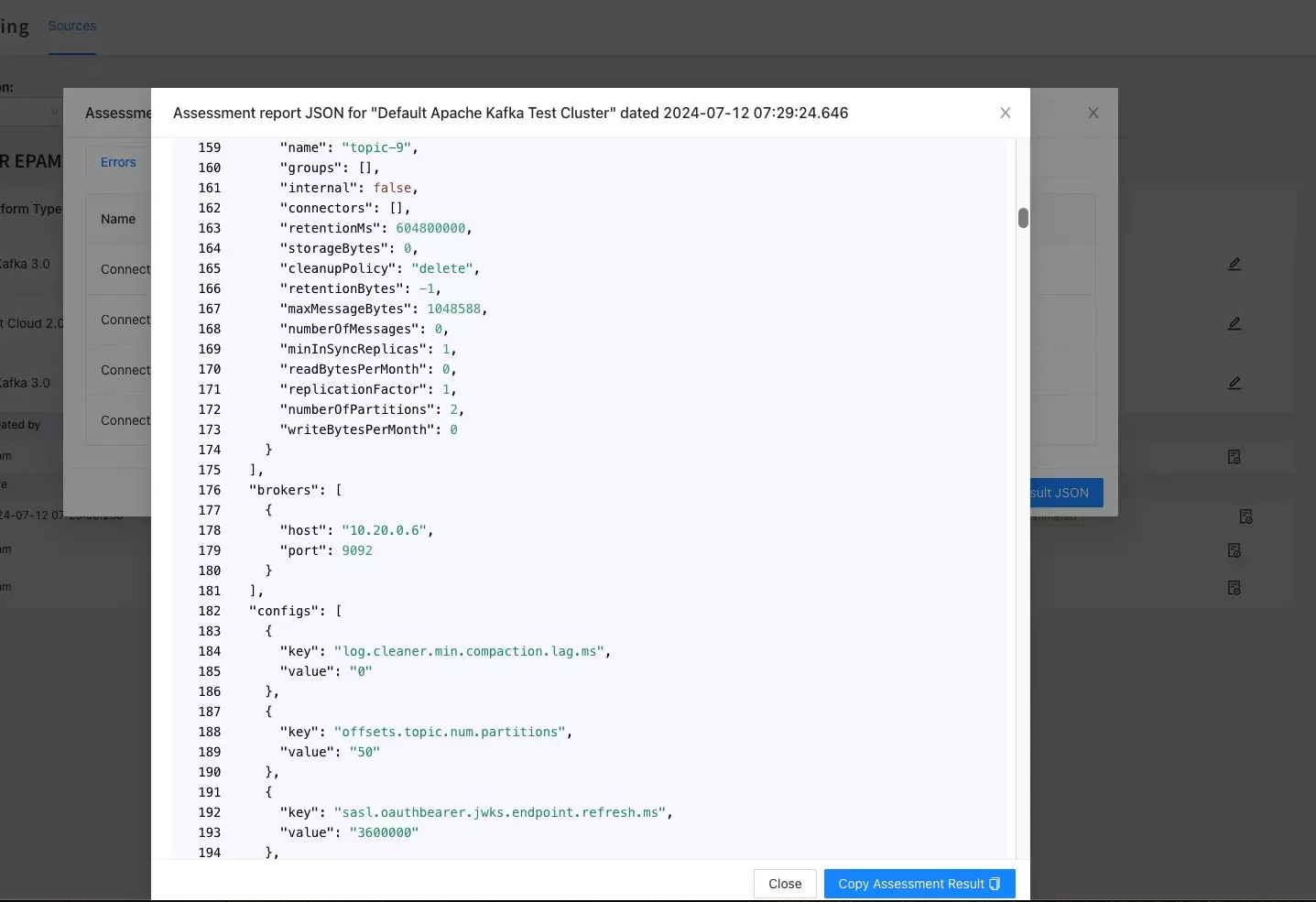Open report icon for row dated 24-07-12

(1245, 516)
